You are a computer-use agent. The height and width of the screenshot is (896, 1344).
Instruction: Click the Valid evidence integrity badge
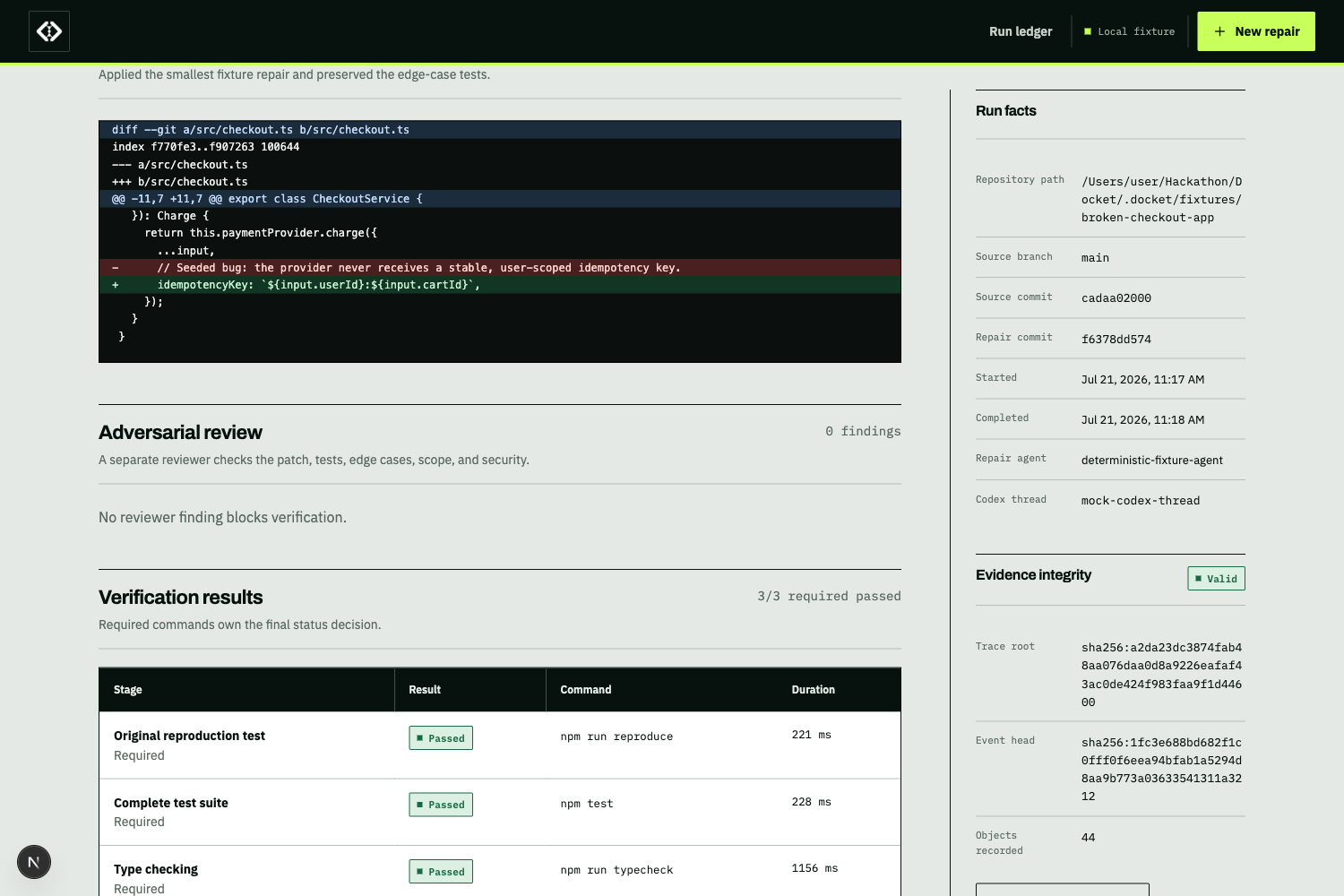pos(1216,579)
